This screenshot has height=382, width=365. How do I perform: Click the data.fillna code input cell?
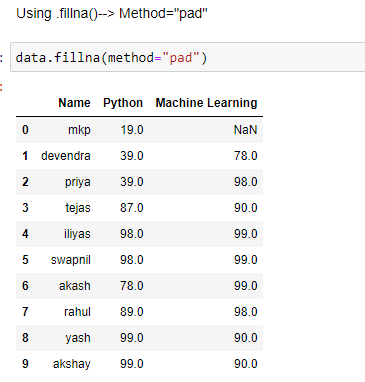[x=188, y=57]
